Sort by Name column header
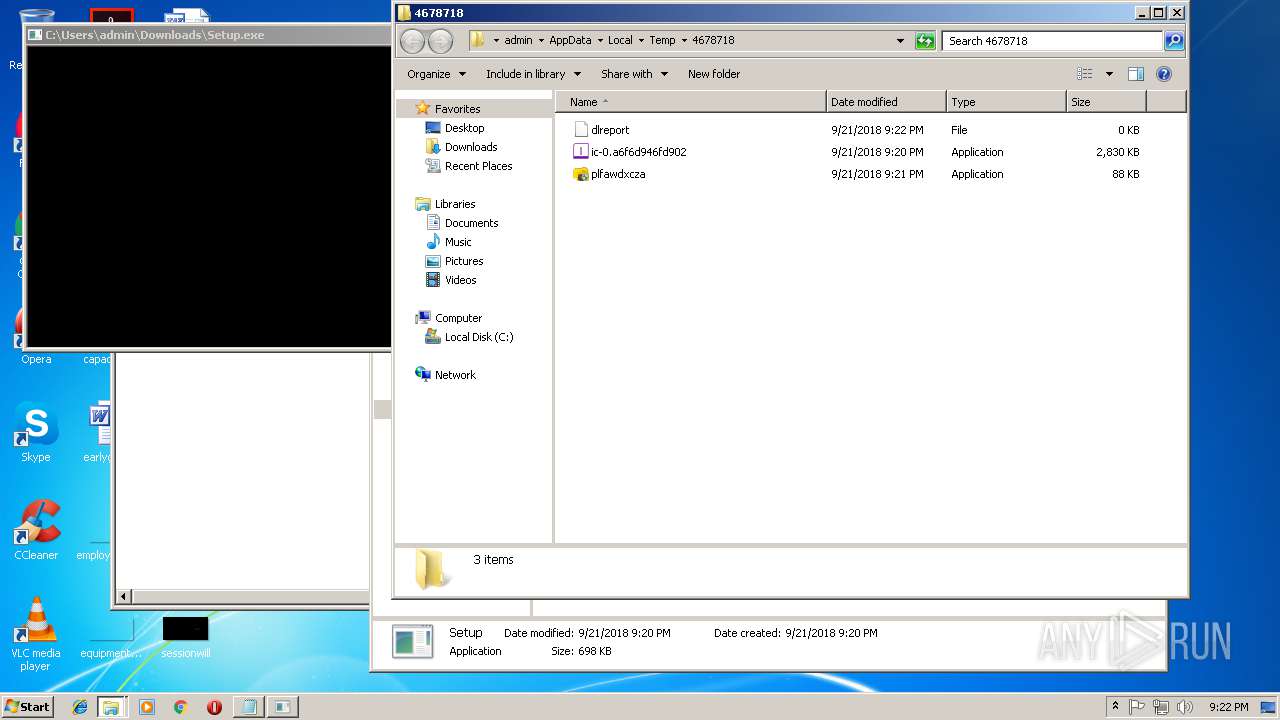The height and width of the screenshot is (720, 1280). pyautogui.click(x=691, y=102)
